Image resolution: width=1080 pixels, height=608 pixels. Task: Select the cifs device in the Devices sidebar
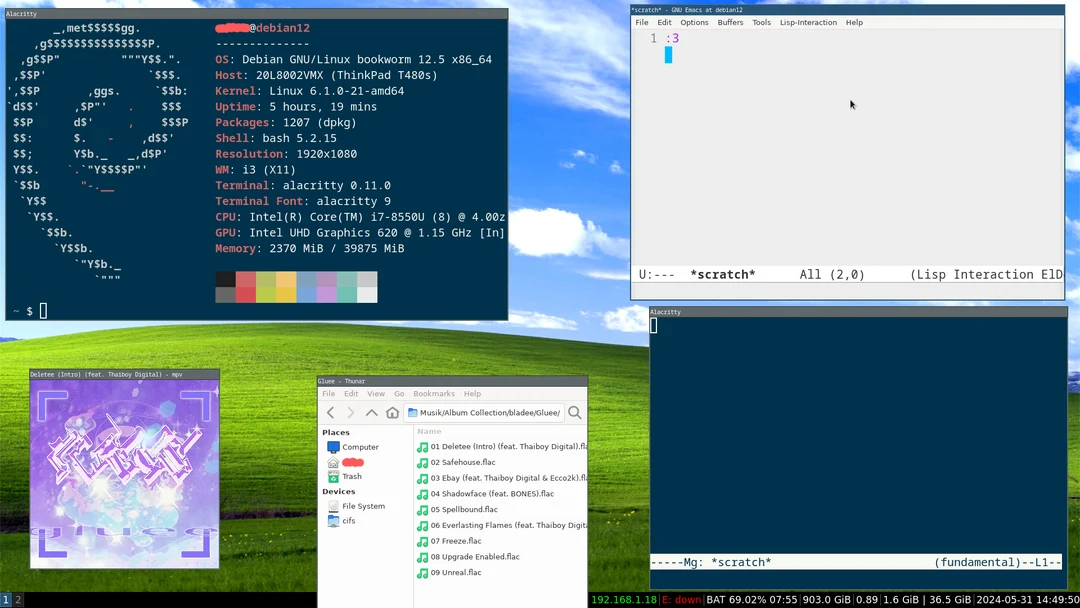[347, 521]
